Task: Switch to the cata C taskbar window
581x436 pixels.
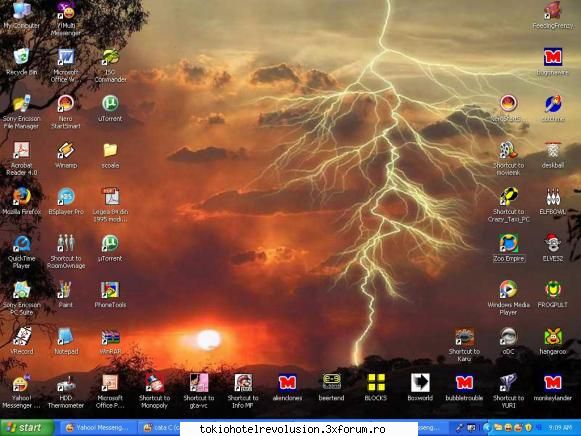Action: pos(160,428)
